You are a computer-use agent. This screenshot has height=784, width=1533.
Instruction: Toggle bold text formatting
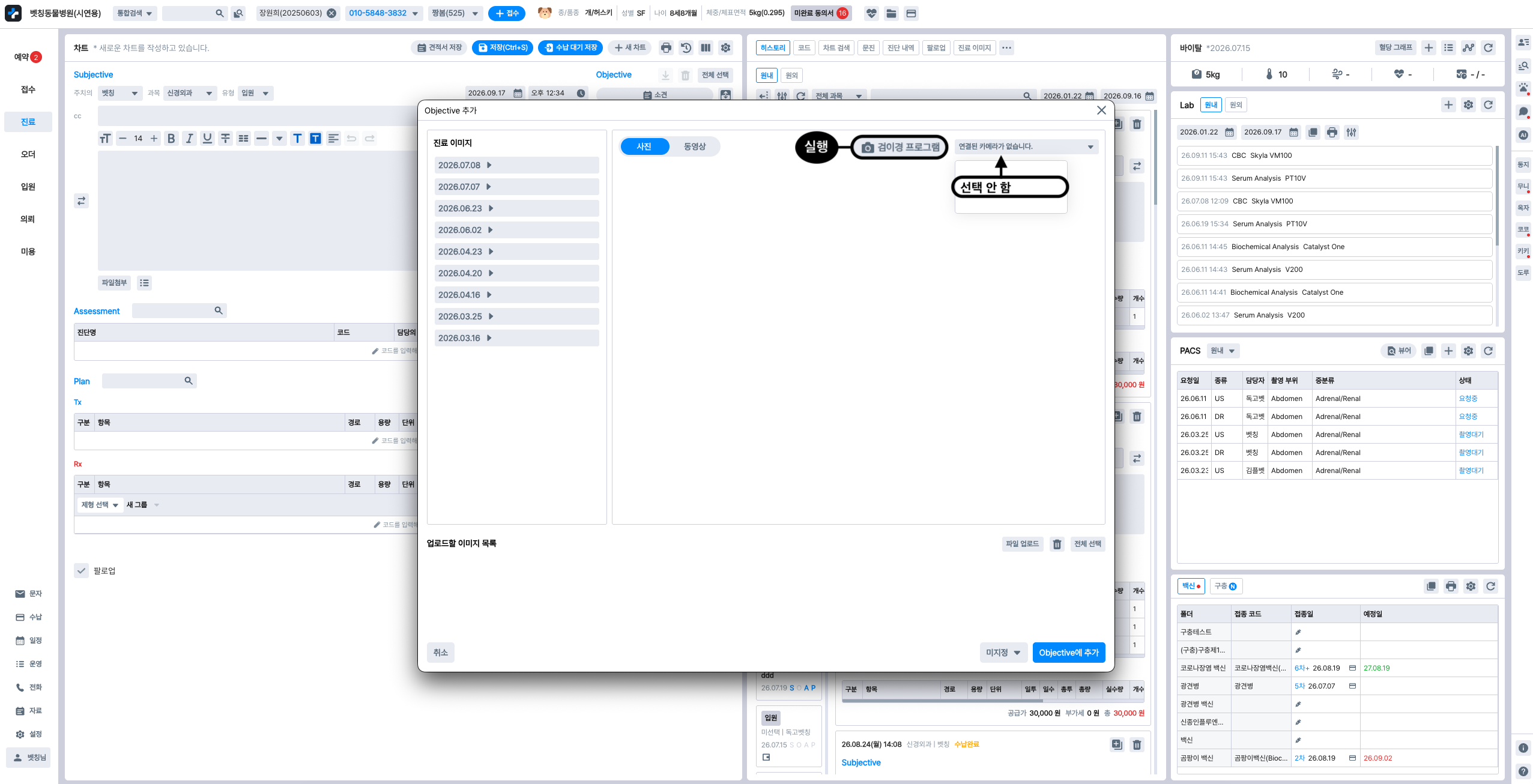point(171,139)
